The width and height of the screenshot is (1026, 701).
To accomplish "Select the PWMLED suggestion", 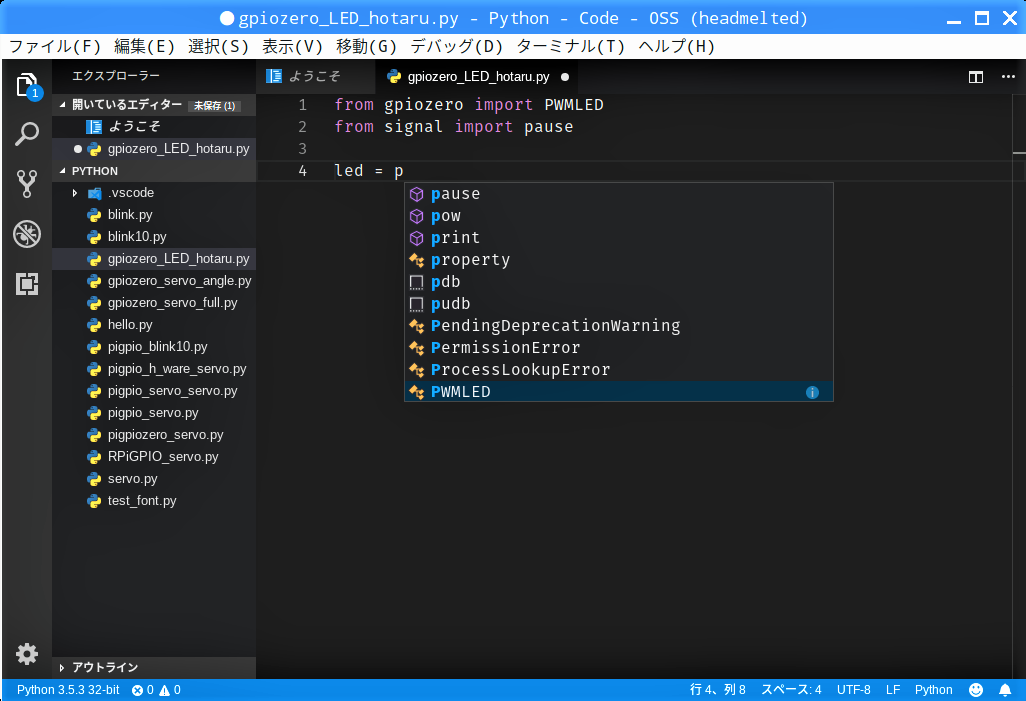I will pyautogui.click(x=618, y=392).
